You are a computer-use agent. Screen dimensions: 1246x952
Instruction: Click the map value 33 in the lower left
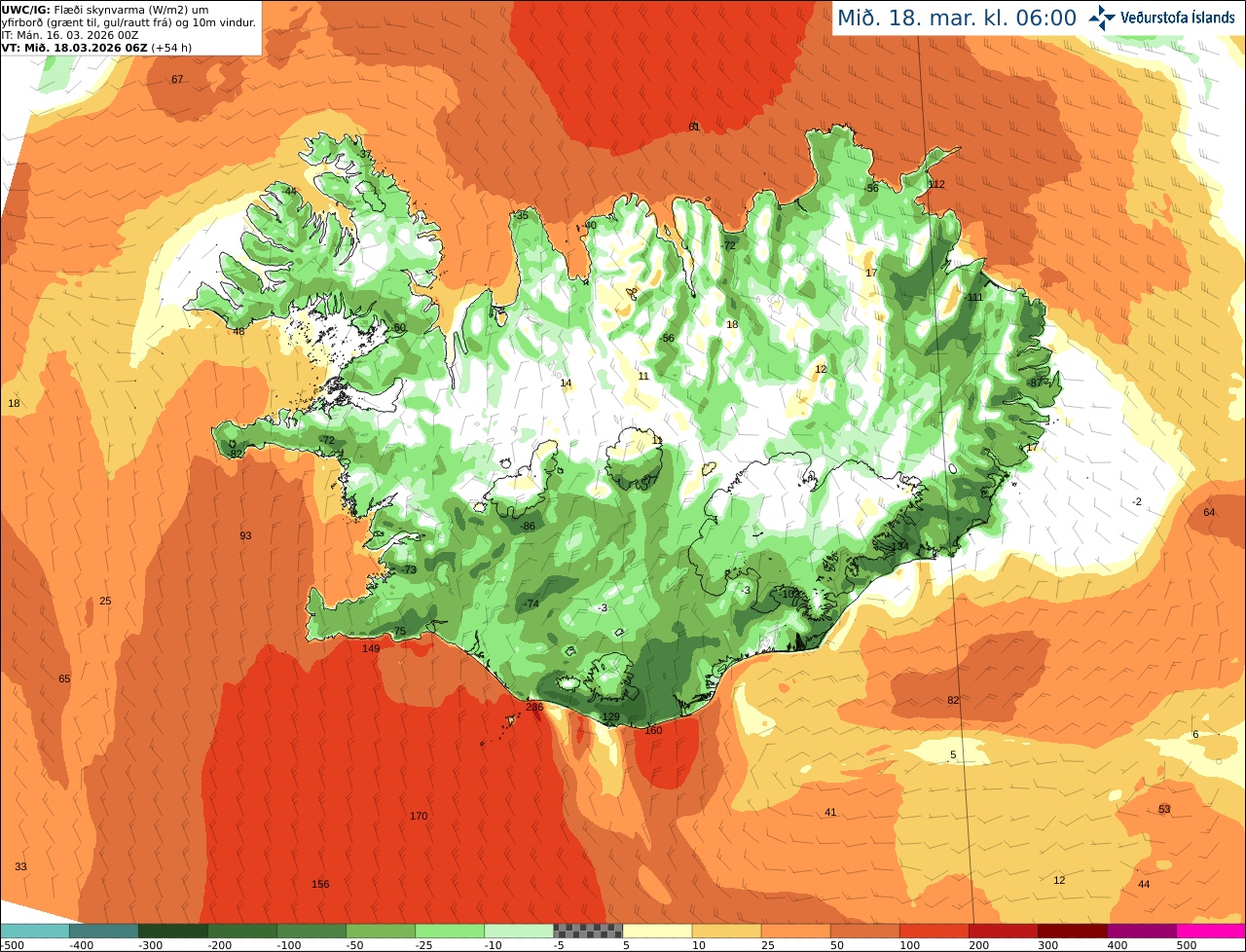coord(20,866)
